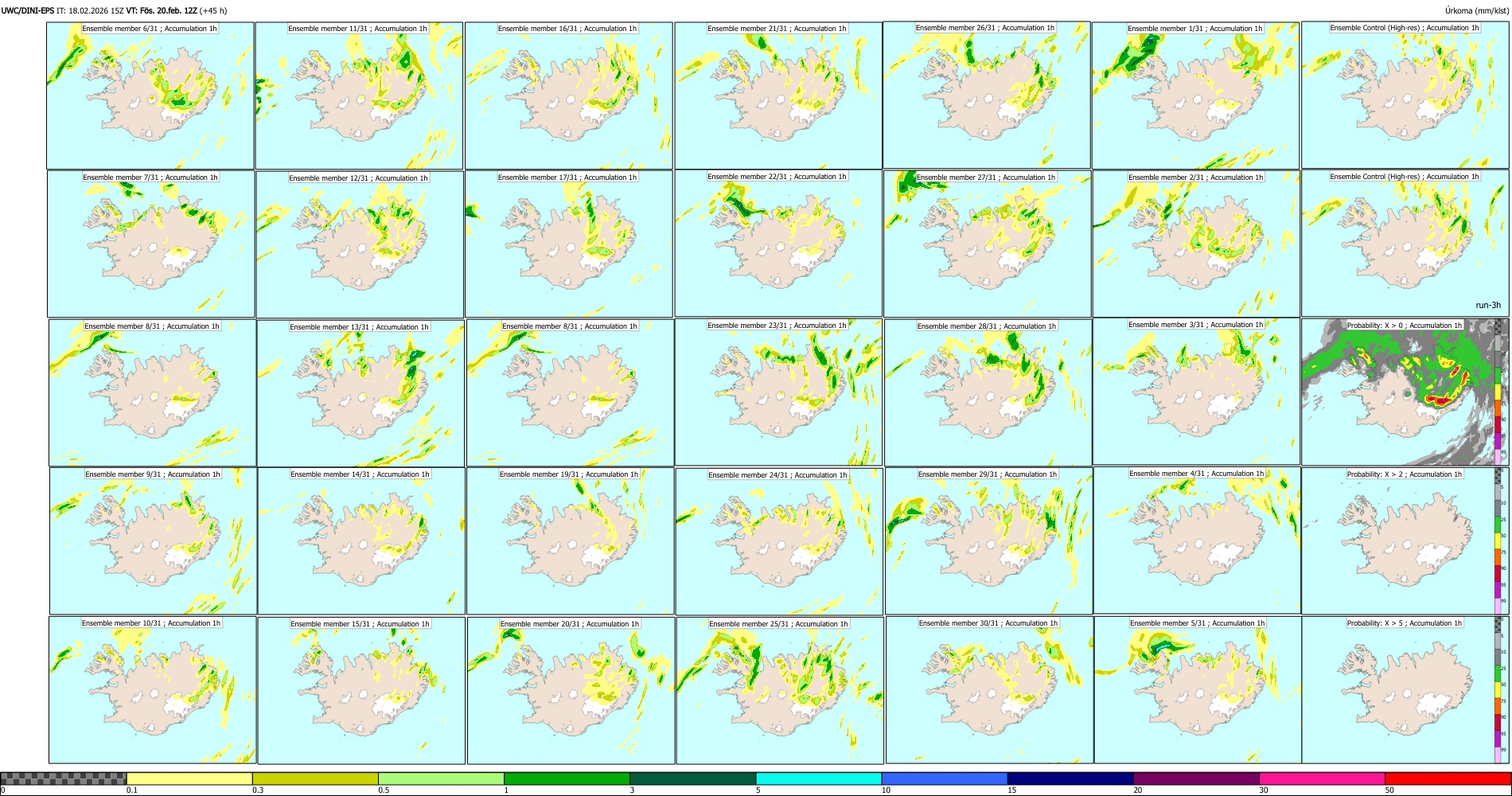
Task: Click the 'Ensemble member 14/31' title label
Action: click(x=360, y=474)
